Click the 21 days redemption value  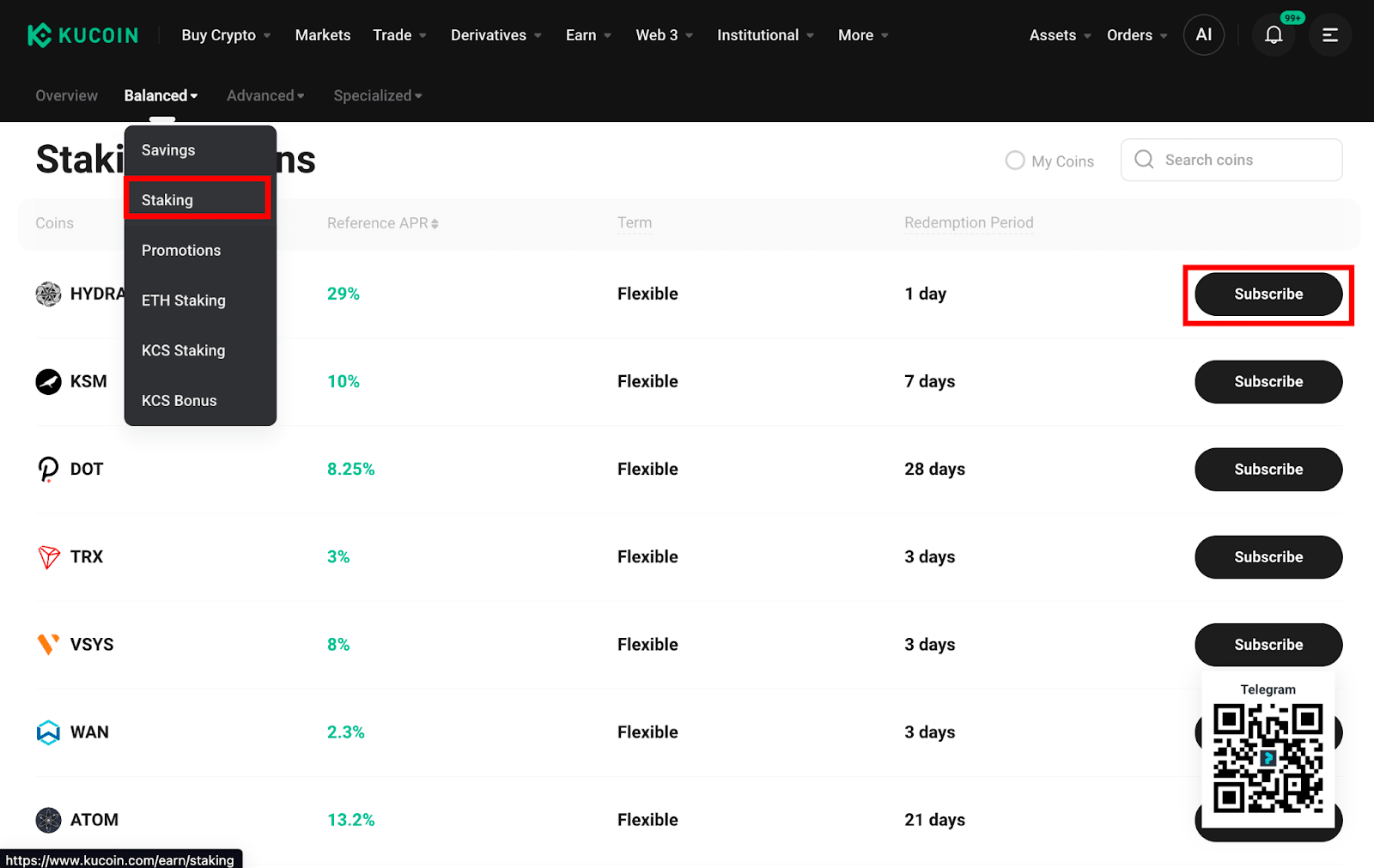tap(934, 820)
